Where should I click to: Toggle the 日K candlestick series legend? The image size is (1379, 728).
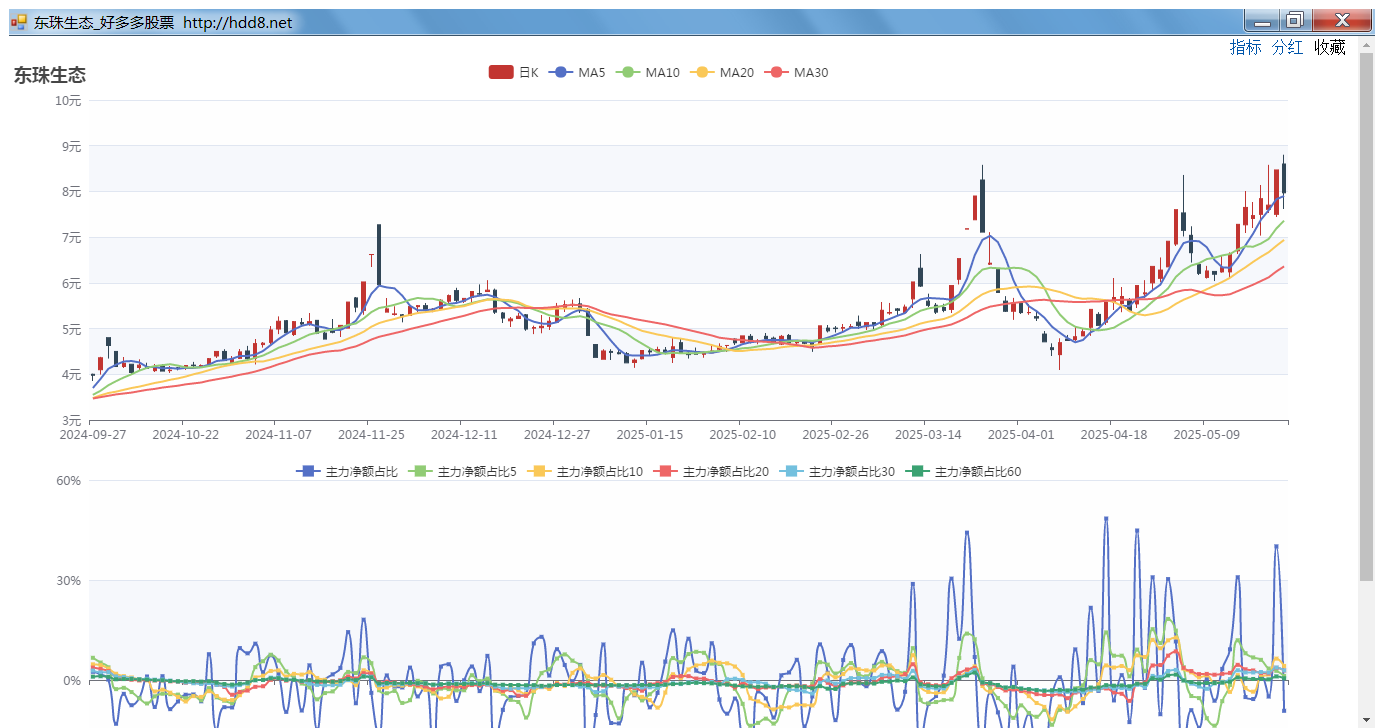[x=513, y=72]
